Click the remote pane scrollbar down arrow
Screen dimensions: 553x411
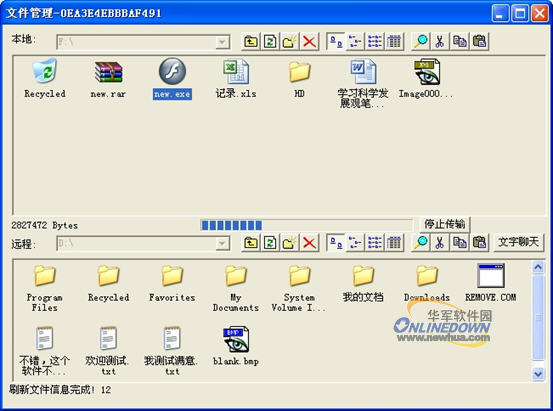pyautogui.click(x=538, y=374)
